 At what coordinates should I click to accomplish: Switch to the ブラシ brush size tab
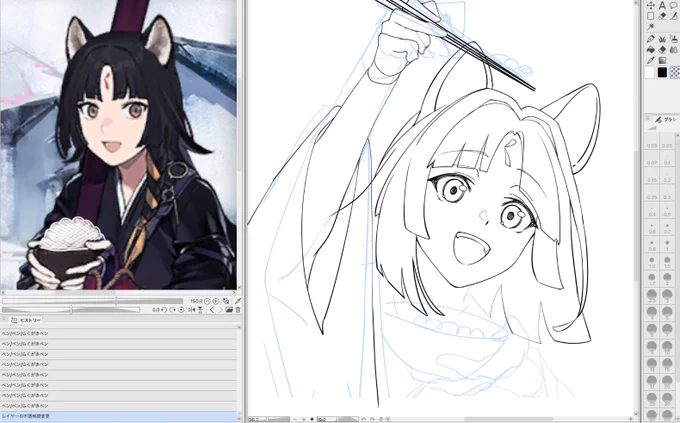667,120
